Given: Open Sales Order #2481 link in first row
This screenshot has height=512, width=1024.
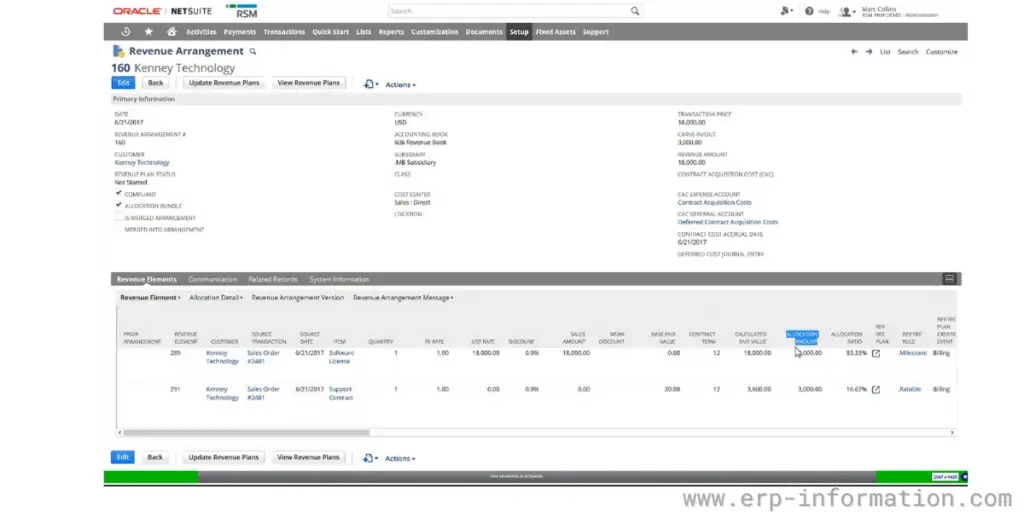Looking at the screenshot, I should (263, 357).
